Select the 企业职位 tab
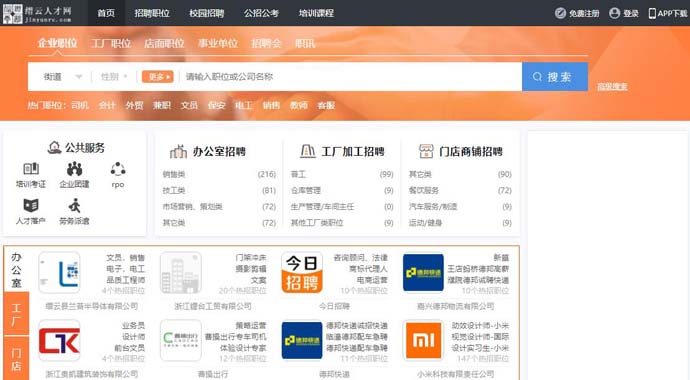Viewport: 690px width, 380px height. pyautogui.click(x=57, y=43)
